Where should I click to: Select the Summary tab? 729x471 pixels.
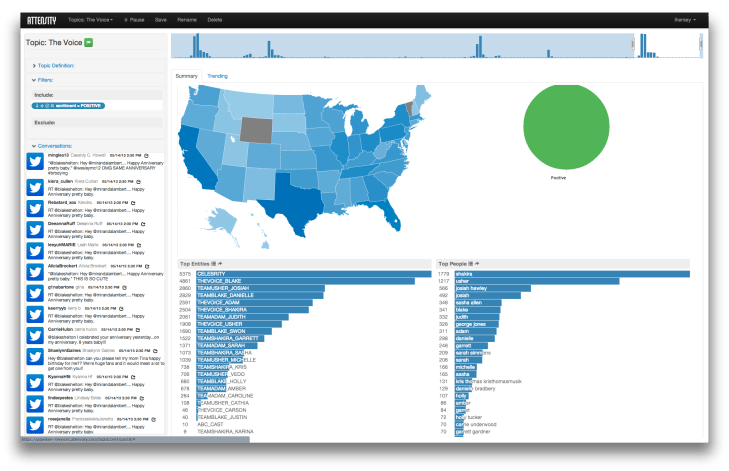click(x=187, y=76)
